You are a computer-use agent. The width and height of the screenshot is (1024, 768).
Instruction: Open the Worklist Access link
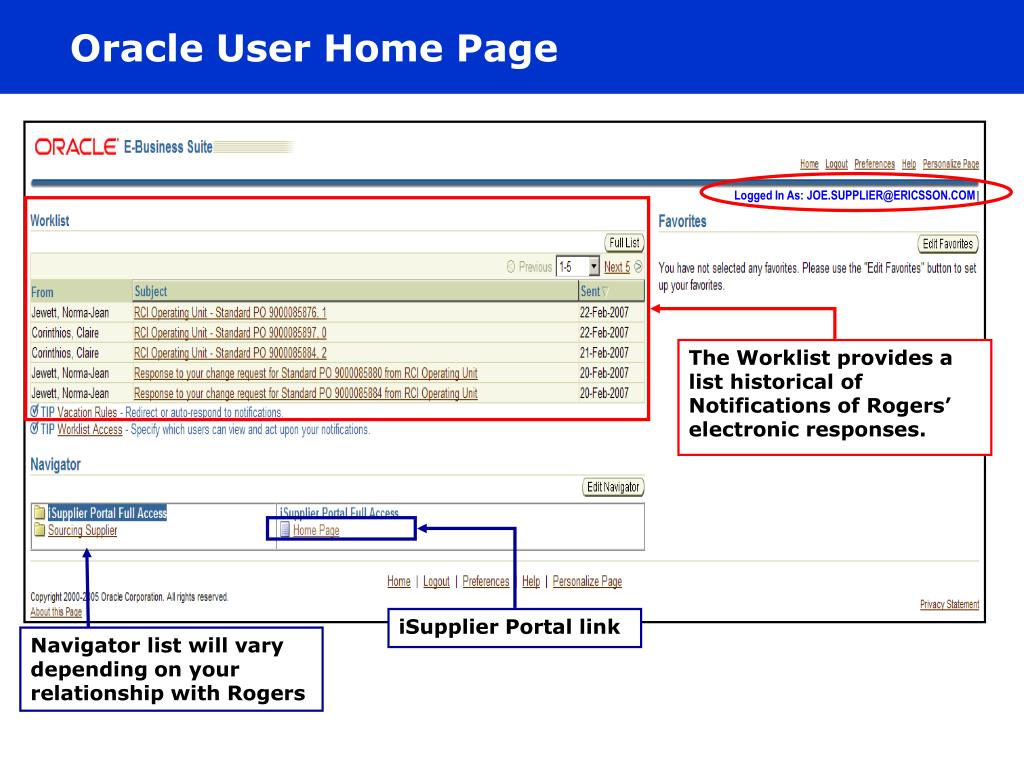(x=90, y=430)
